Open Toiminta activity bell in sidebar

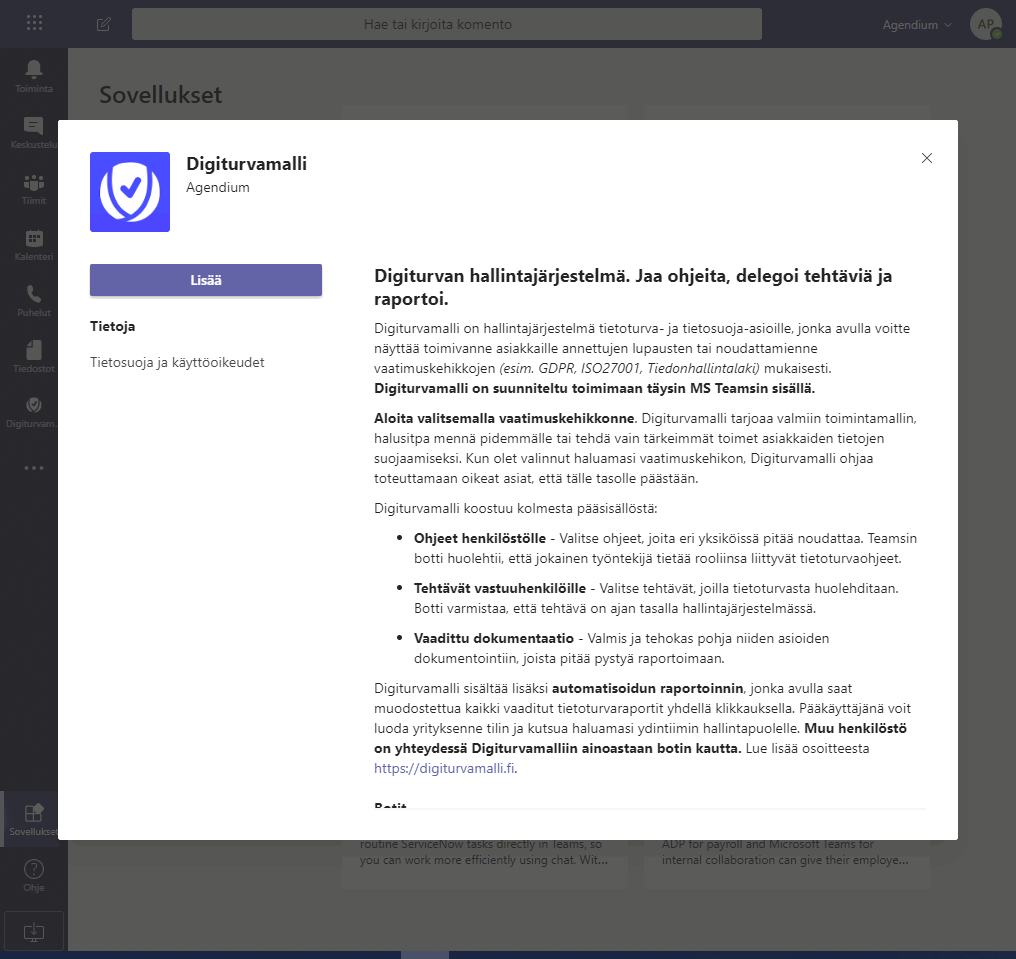(34, 76)
